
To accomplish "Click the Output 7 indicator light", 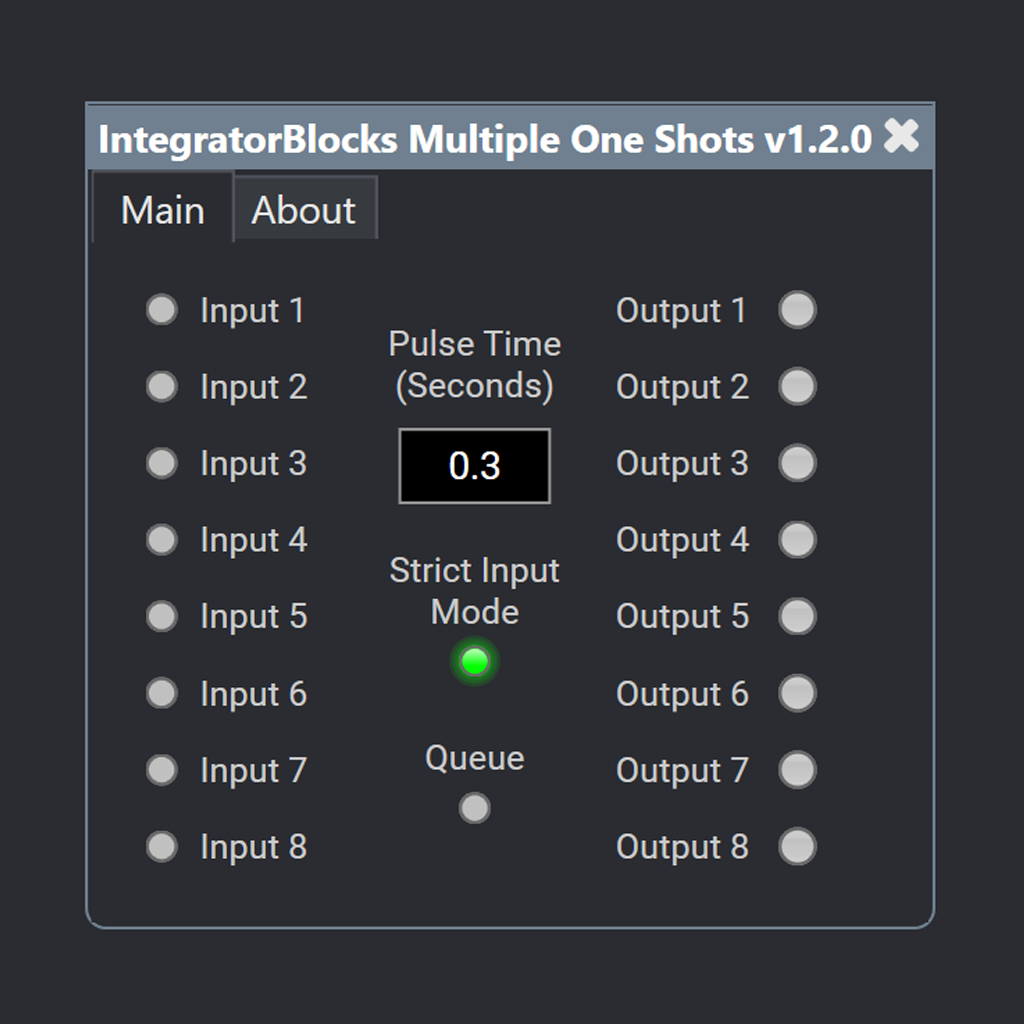I will pyautogui.click(x=797, y=770).
